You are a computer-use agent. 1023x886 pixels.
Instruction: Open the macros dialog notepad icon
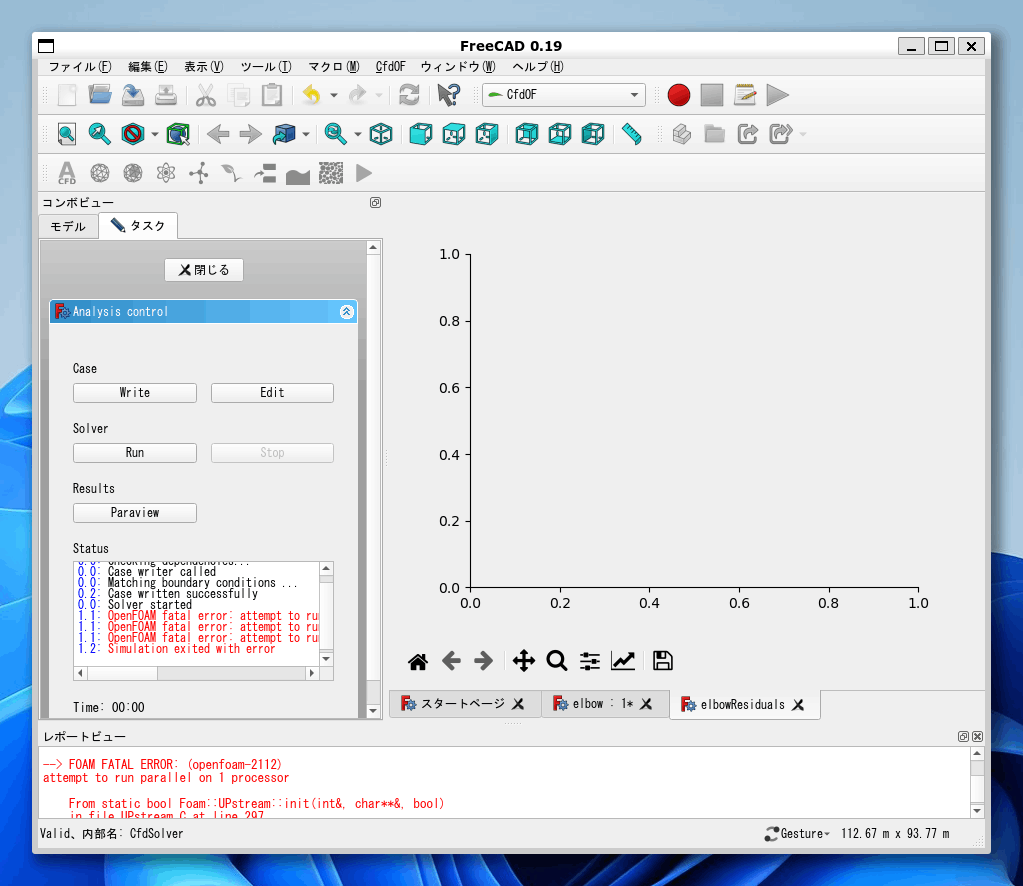(x=744, y=95)
